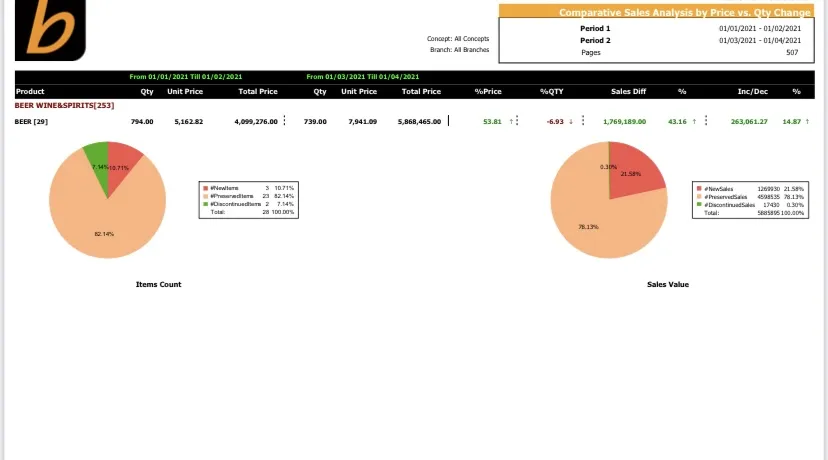Click the orange b company logo
This screenshot has height=460, width=828.
(50, 29)
